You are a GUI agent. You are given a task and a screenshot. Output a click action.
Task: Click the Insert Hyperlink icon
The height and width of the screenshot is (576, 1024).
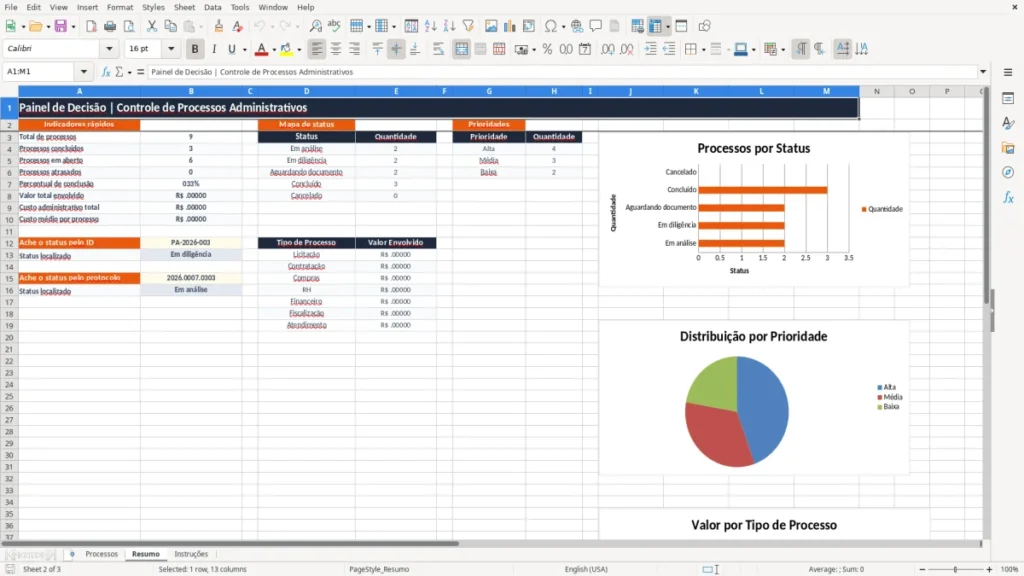(577, 26)
